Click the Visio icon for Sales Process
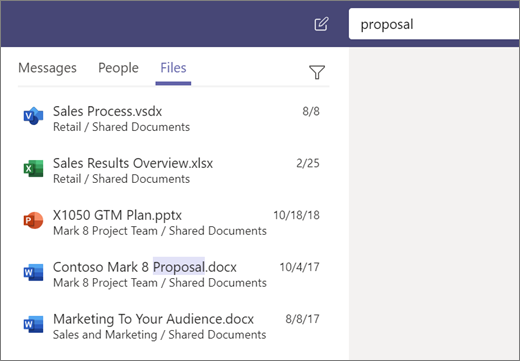This screenshot has height=361, width=520. (x=33, y=116)
